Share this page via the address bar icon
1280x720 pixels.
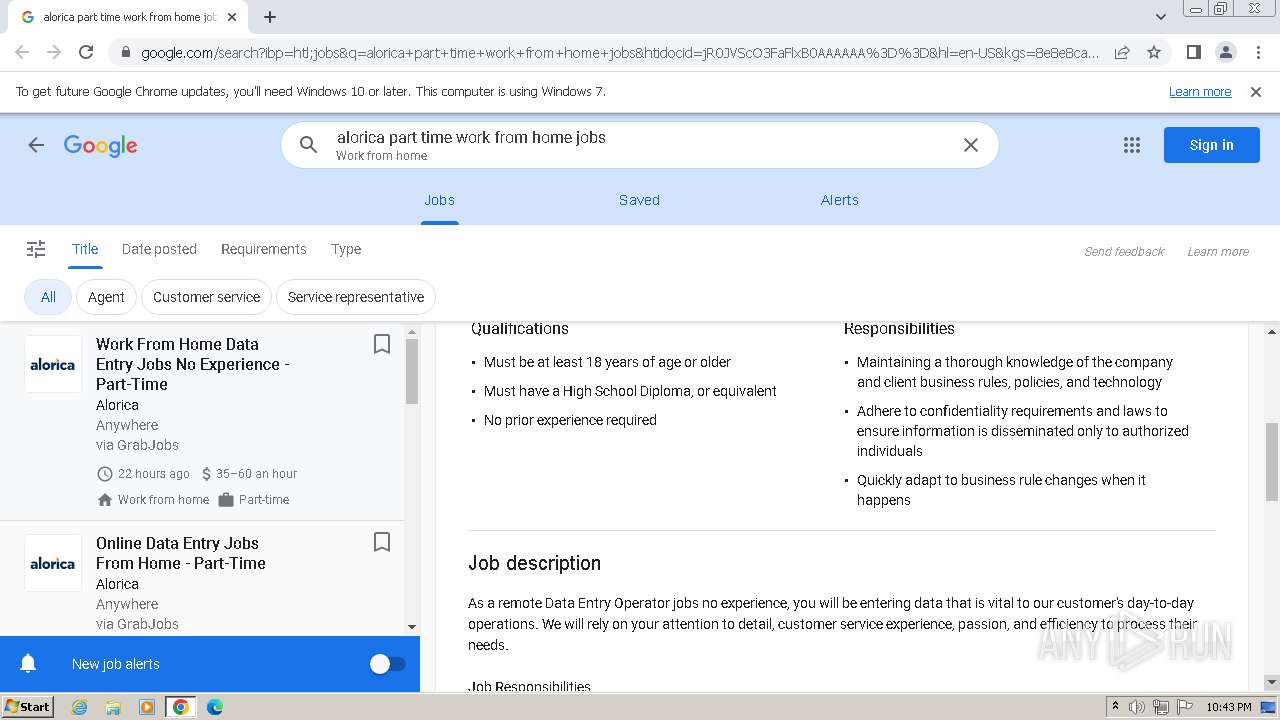pos(1122,52)
